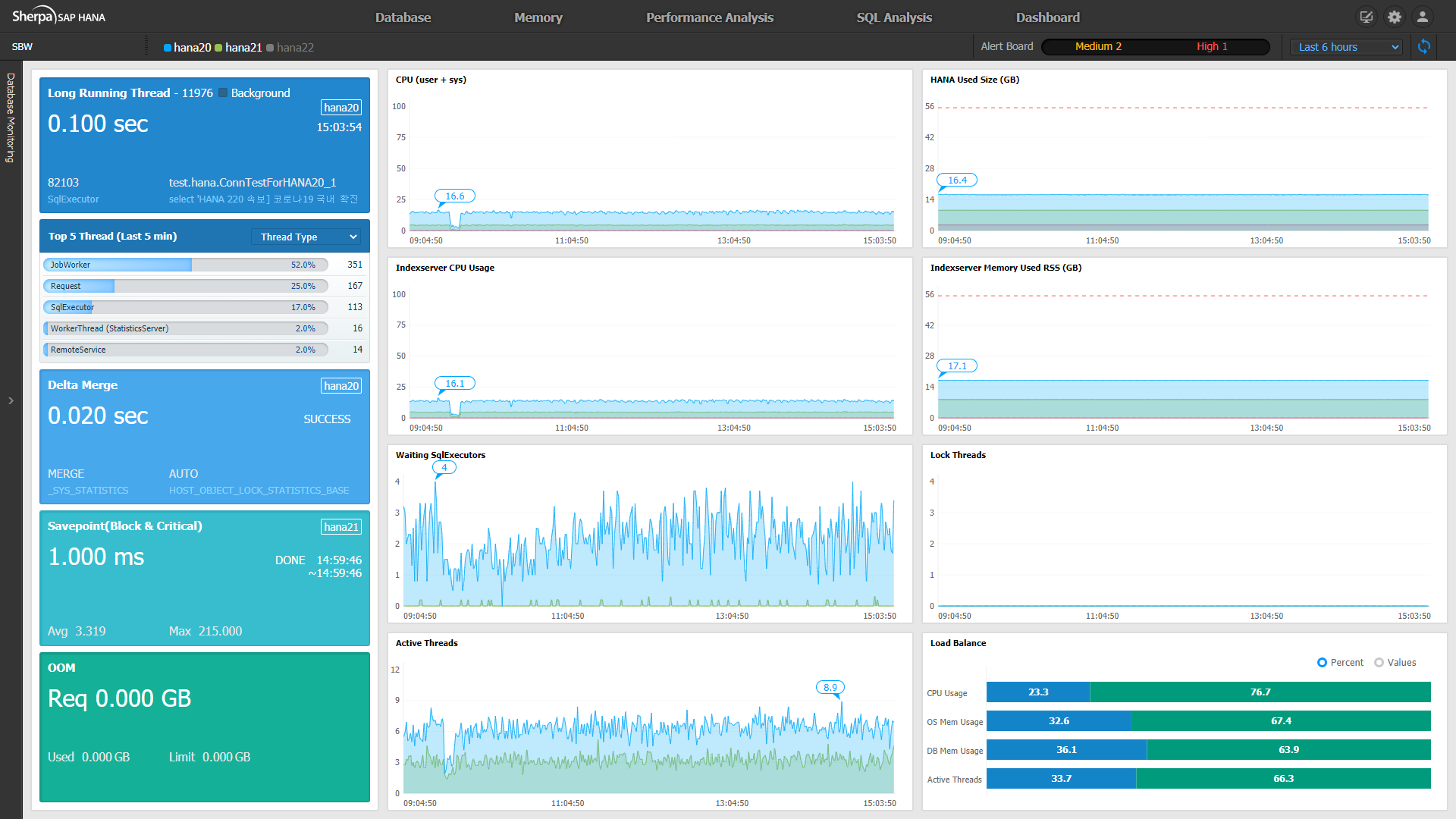Open the Last 6 hours dropdown
1456x819 pixels.
1346,47
